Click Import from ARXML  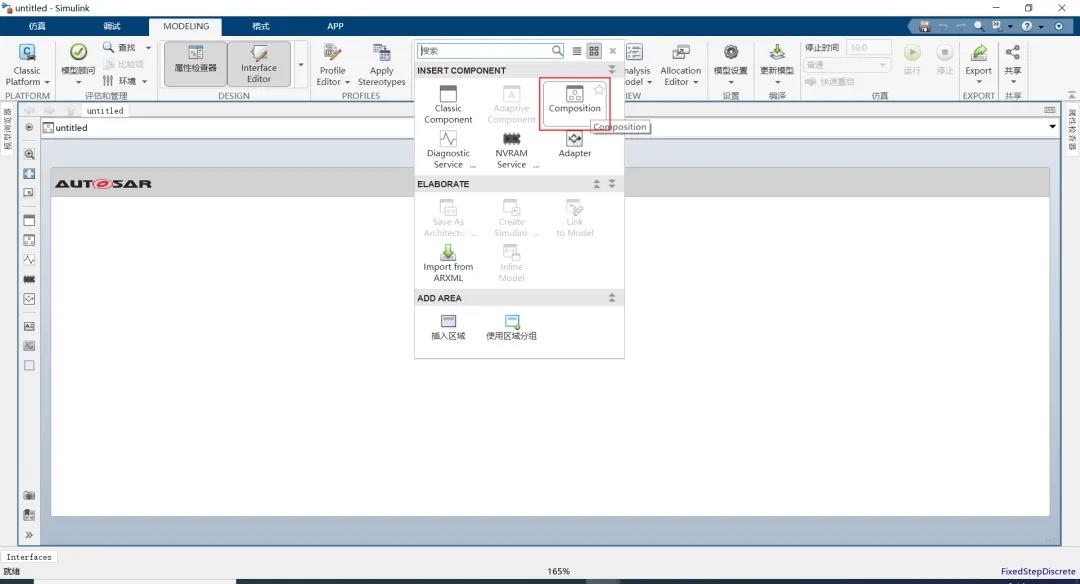coord(448,263)
